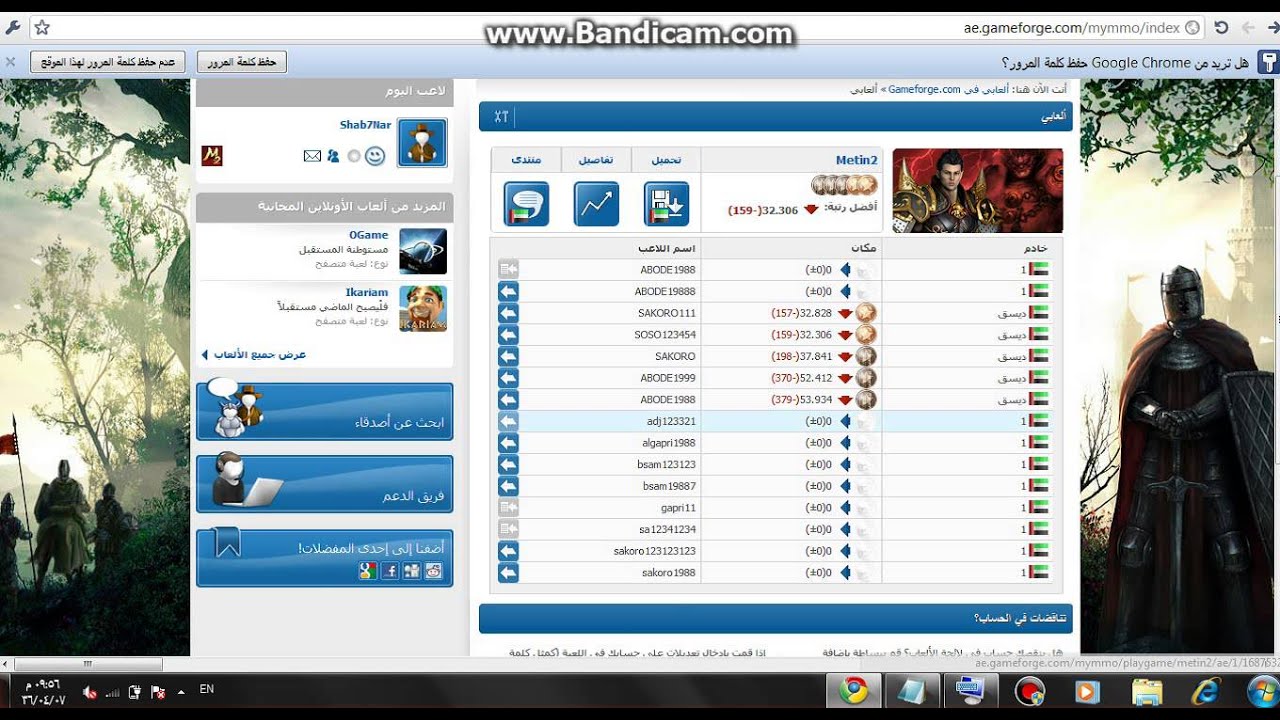Open the OGame game link
This screenshot has height=720, width=1280.
click(x=368, y=235)
